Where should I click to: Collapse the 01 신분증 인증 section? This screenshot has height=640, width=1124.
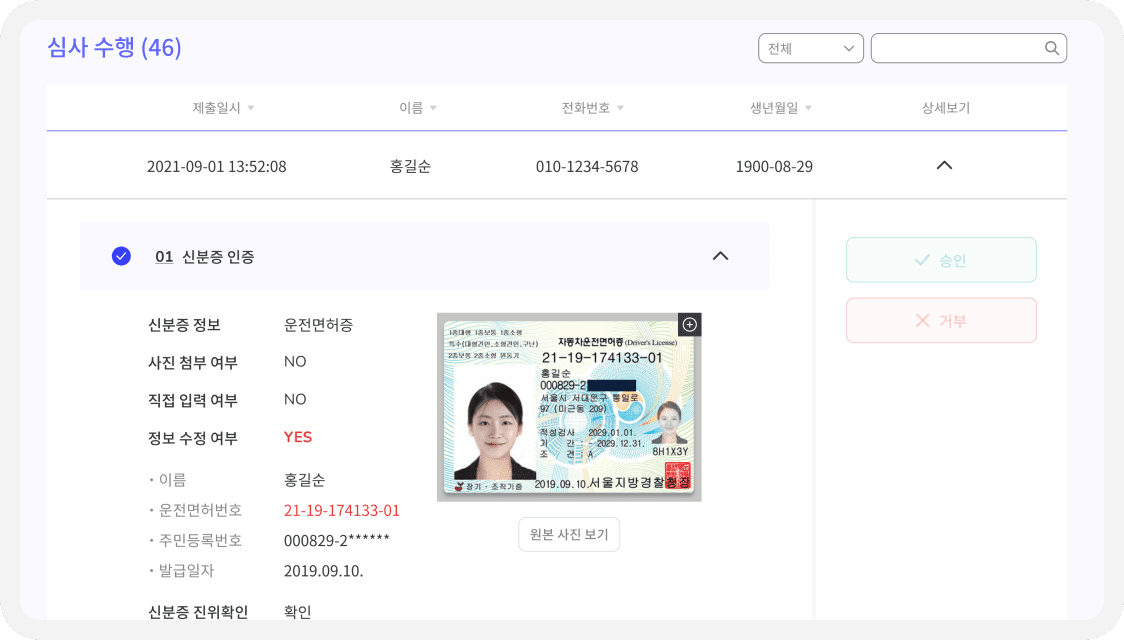[x=720, y=256]
